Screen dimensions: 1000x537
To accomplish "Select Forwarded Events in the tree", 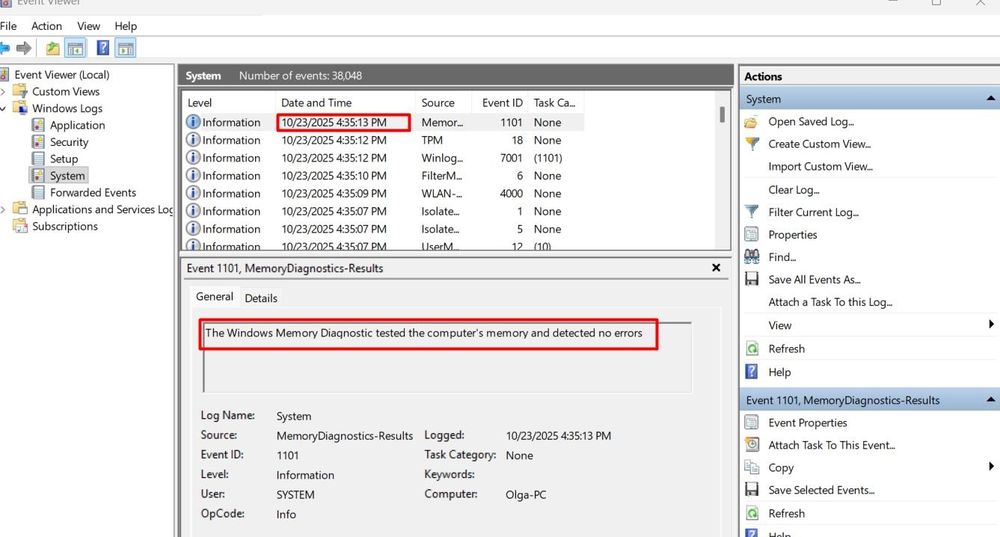I will pos(93,193).
